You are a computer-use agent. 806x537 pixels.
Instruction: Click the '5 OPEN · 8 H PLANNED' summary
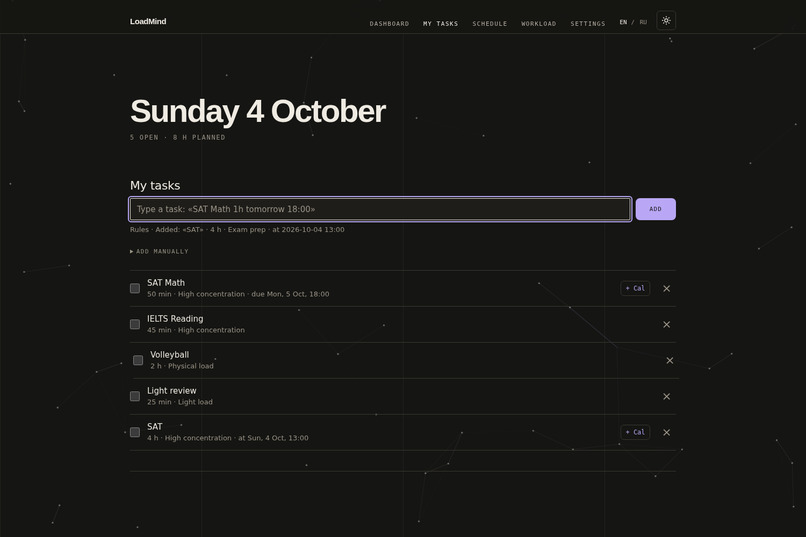tap(177, 138)
